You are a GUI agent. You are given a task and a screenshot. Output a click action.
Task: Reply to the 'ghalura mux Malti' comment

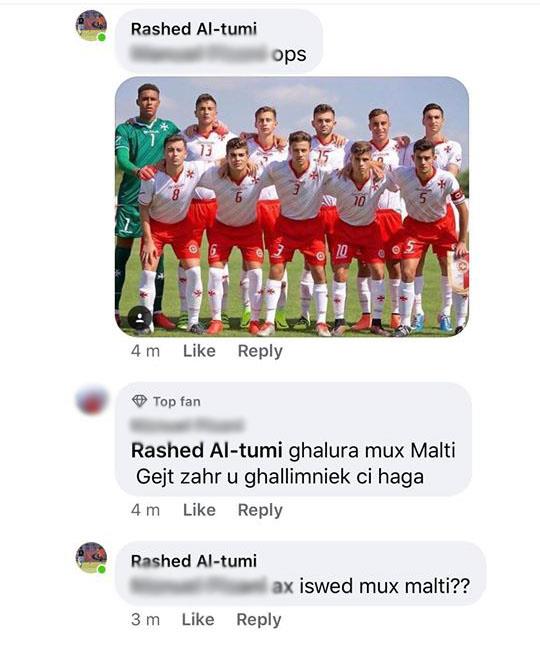pos(260,510)
